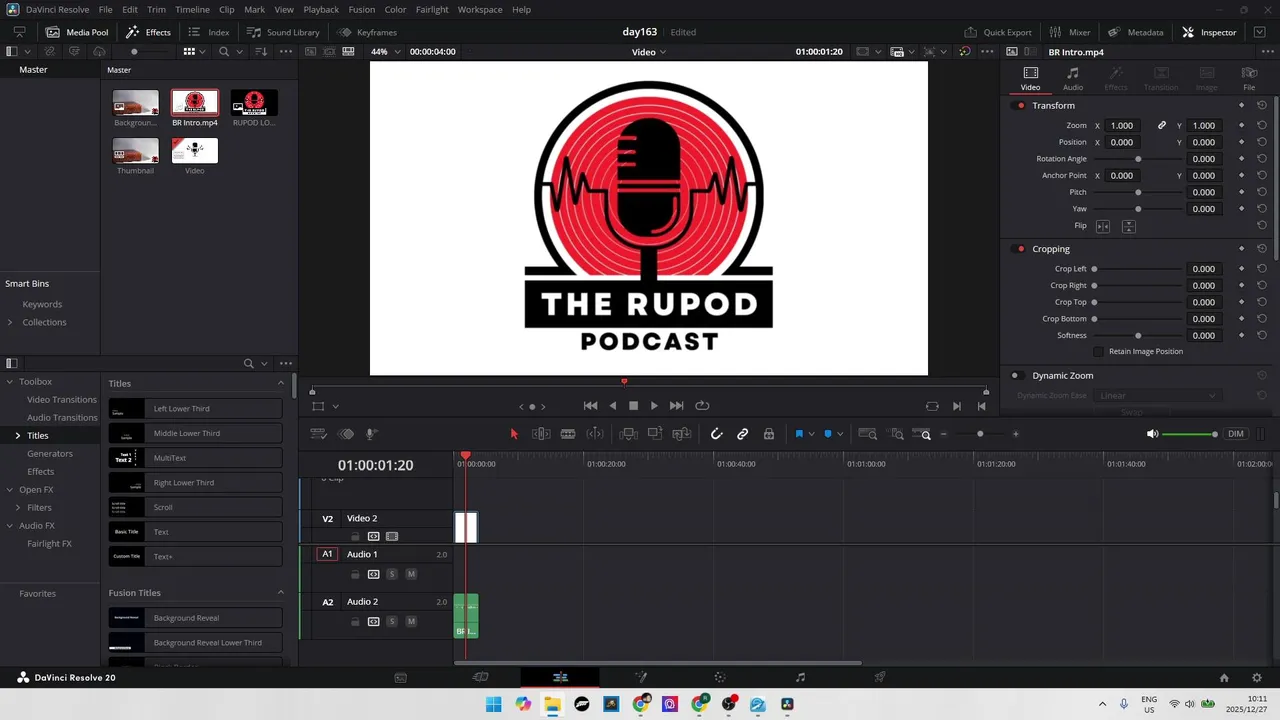
Task: Open the Media Pool panel
Action: tap(77, 32)
